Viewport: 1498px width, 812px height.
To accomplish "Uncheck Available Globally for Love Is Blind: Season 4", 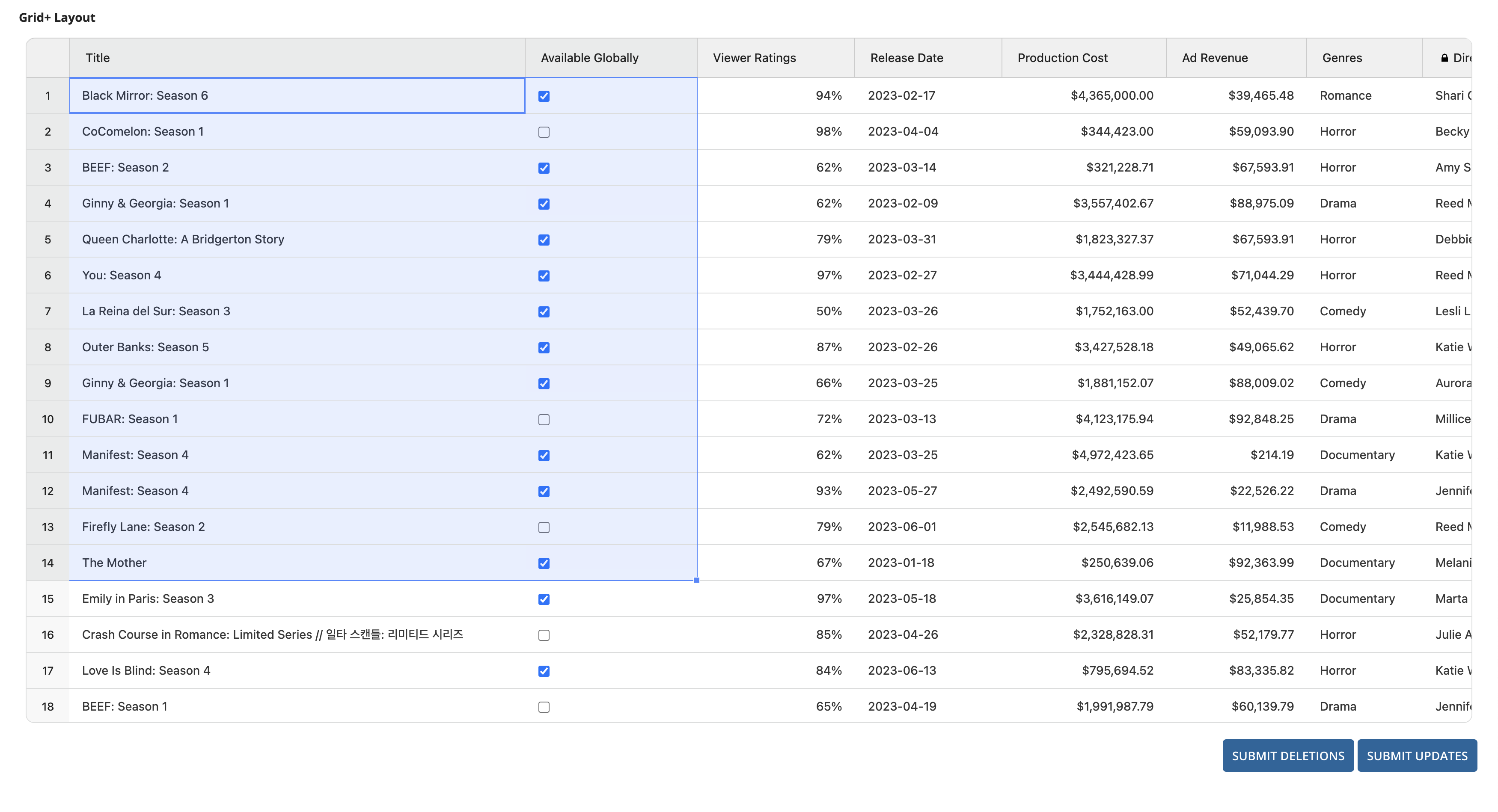I will (x=544, y=671).
